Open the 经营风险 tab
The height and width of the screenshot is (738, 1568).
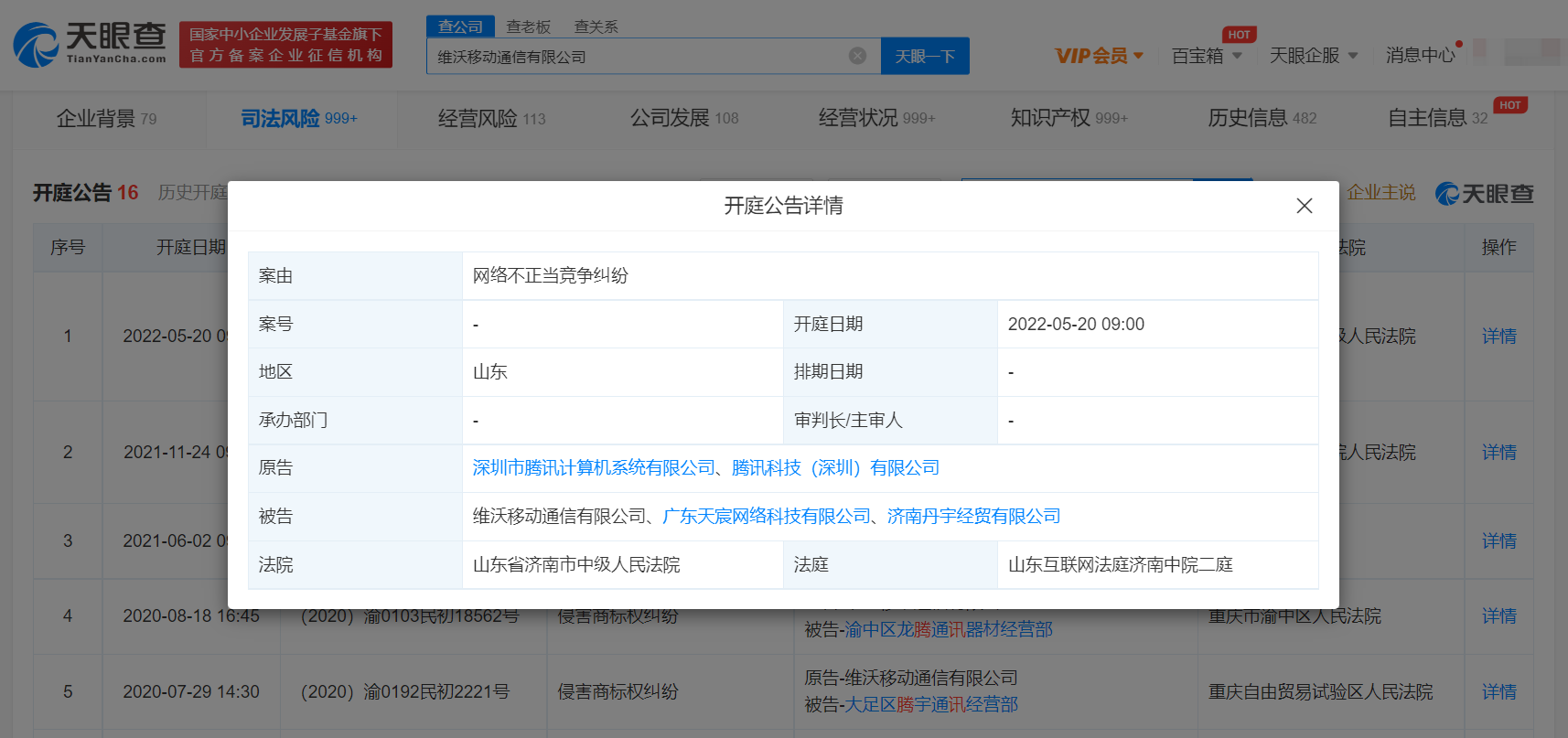pos(491,118)
